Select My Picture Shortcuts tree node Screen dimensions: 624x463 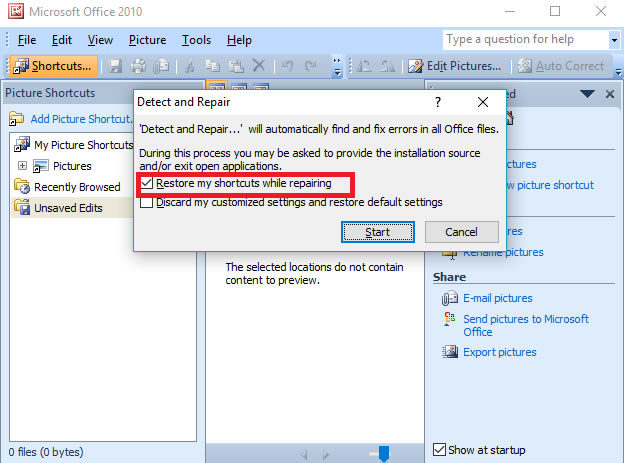pyautogui.click(x=83, y=145)
